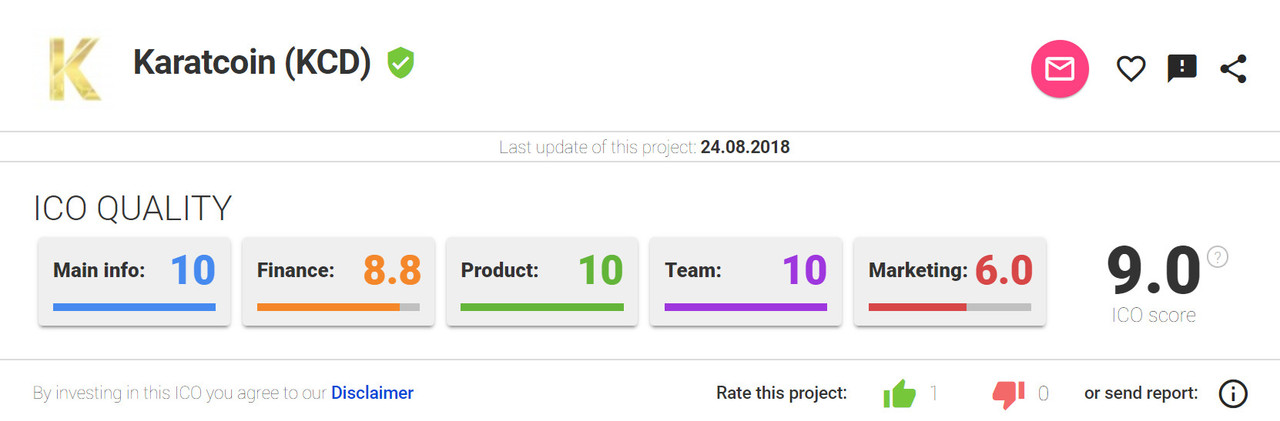The width and height of the screenshot is (1280, 421).
Task: Select the Marketing 6.0 score card
Action: pos(950,281)
